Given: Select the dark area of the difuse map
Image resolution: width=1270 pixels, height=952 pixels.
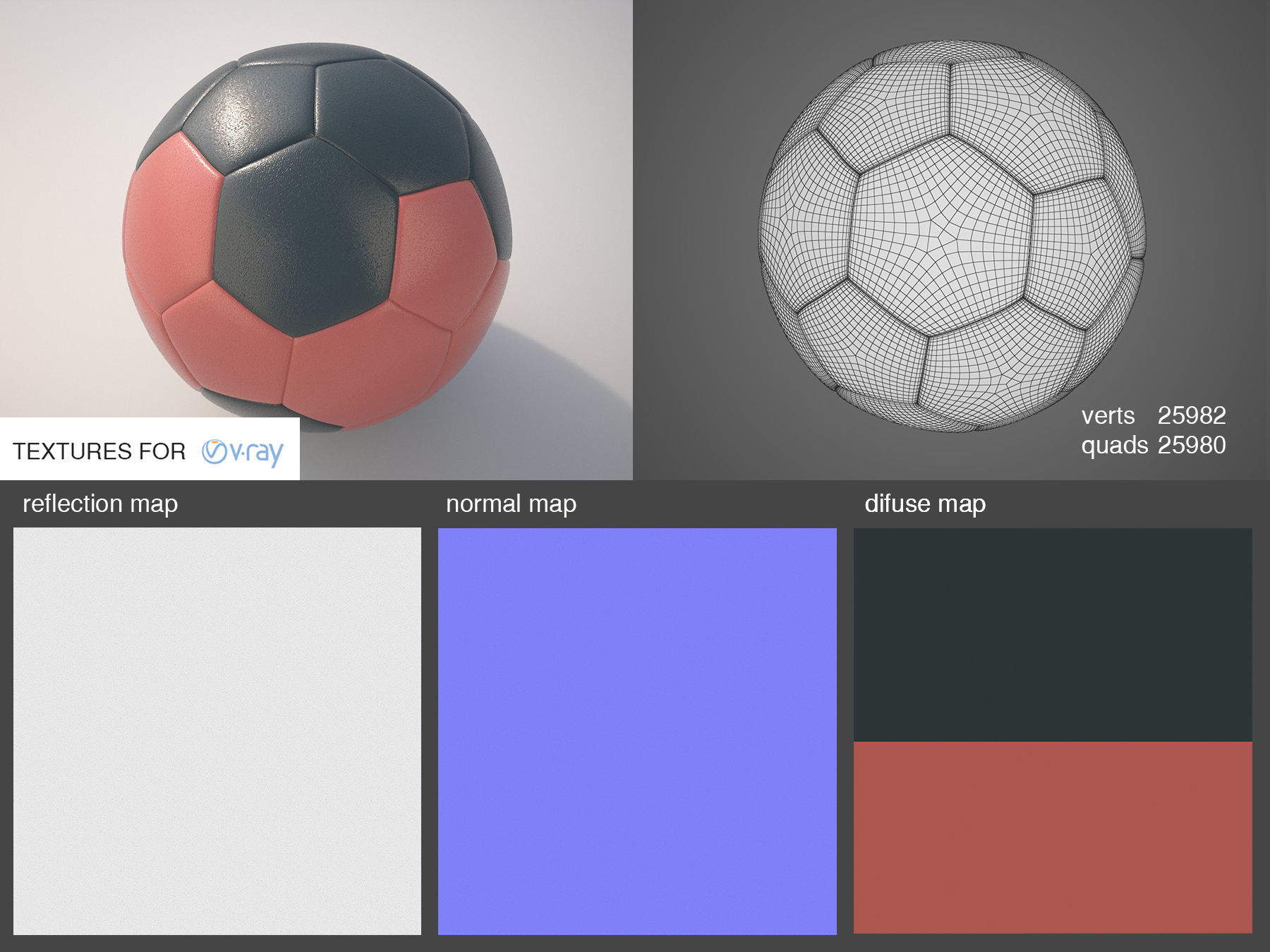Looking at the screenshot, I should [1053, 635].
